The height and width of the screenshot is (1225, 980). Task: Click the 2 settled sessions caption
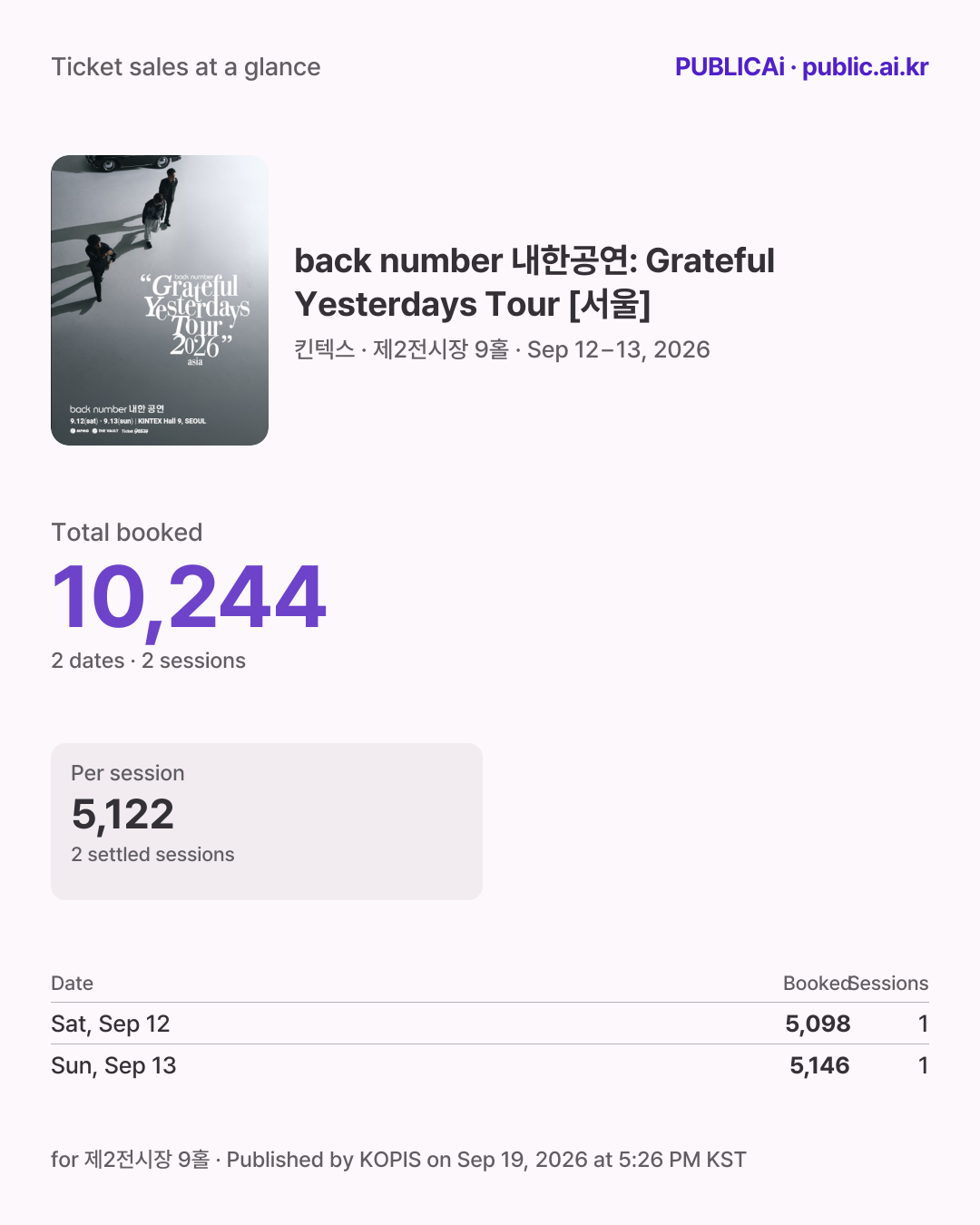coord(152,855)
